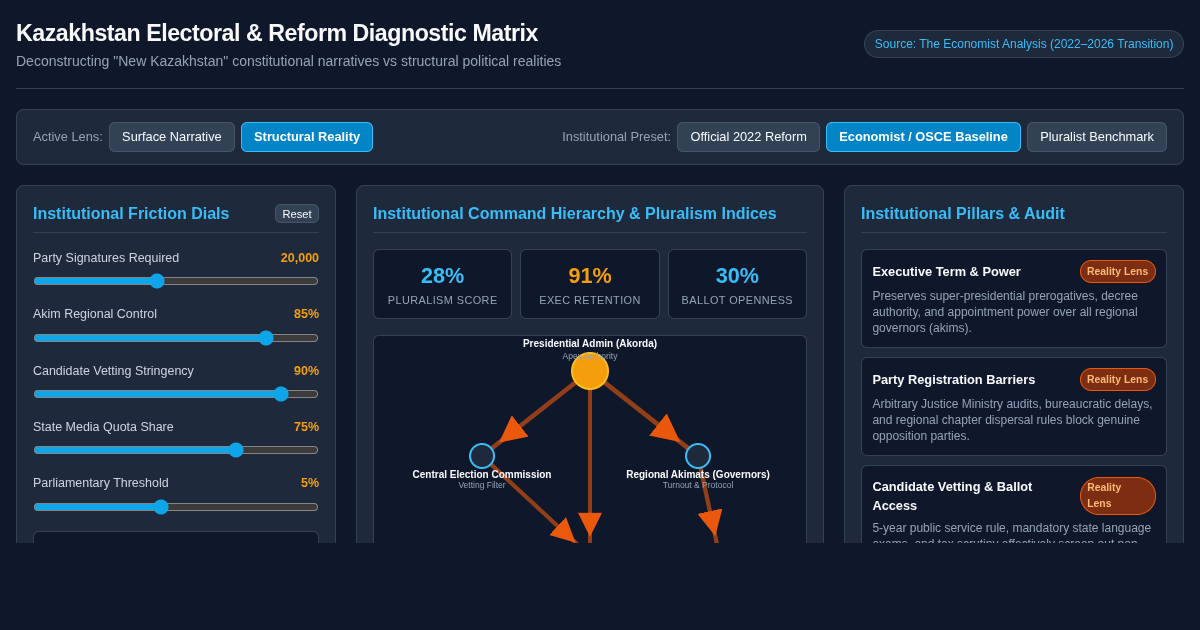Click Reality Lens badge on Executive Term

(x=1117, y=271)
